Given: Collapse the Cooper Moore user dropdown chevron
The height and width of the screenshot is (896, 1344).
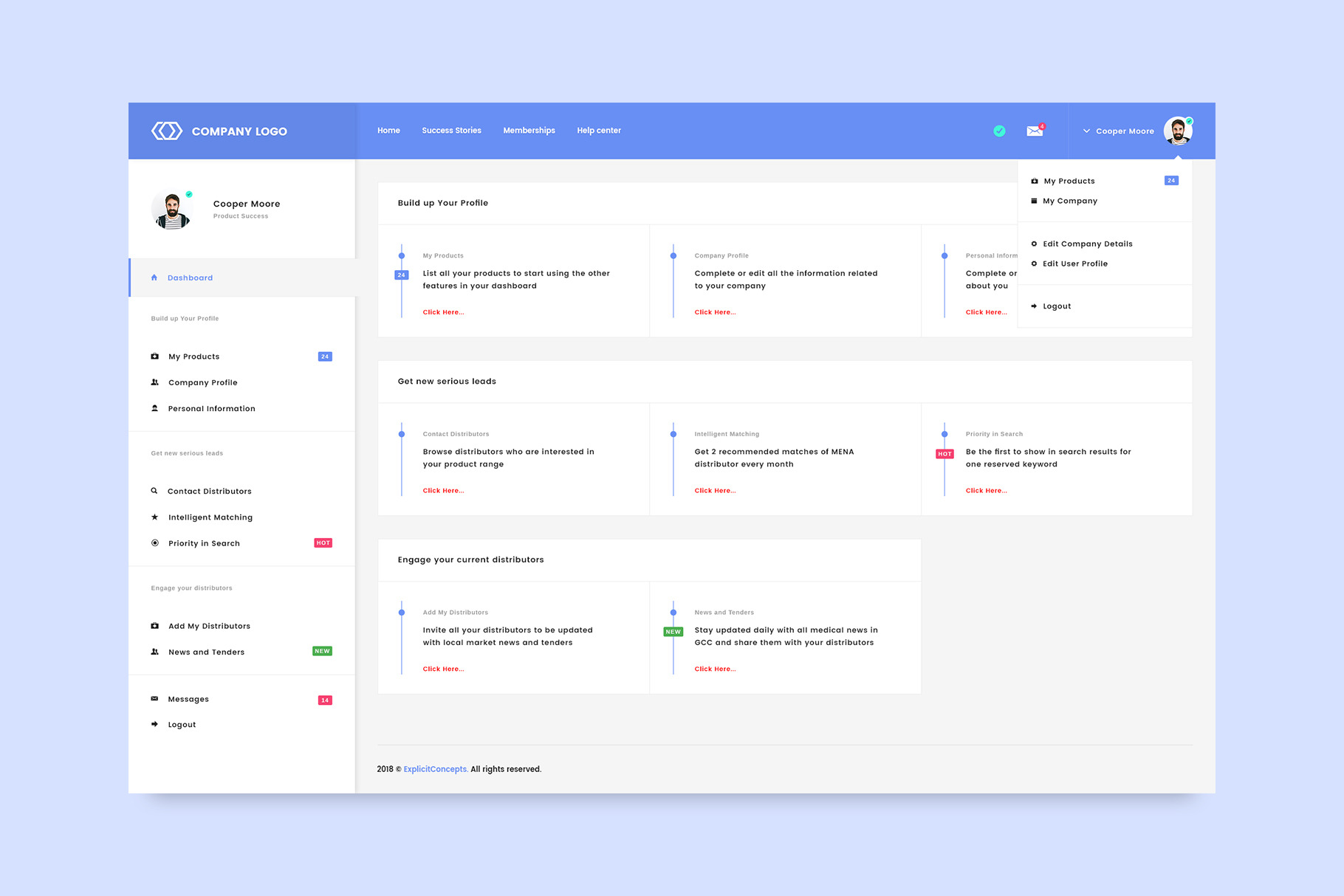Looking at the screenshot, I should [1086, 131].
